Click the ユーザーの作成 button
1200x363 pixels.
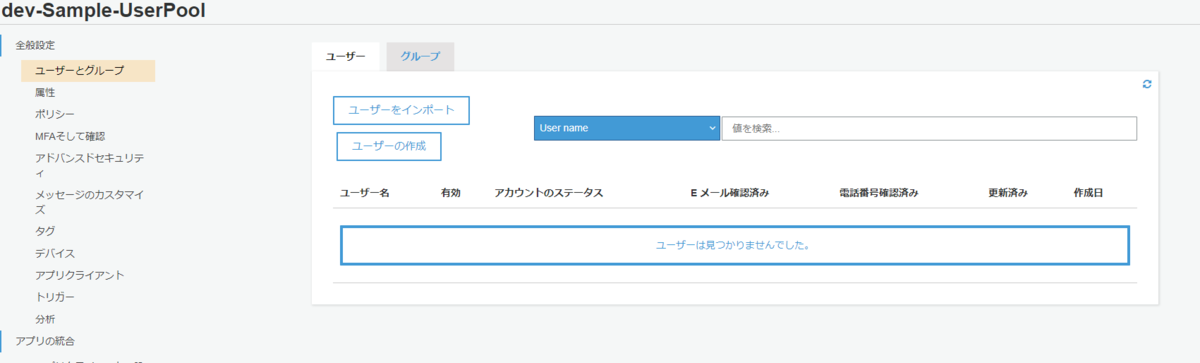coord(389,146)
